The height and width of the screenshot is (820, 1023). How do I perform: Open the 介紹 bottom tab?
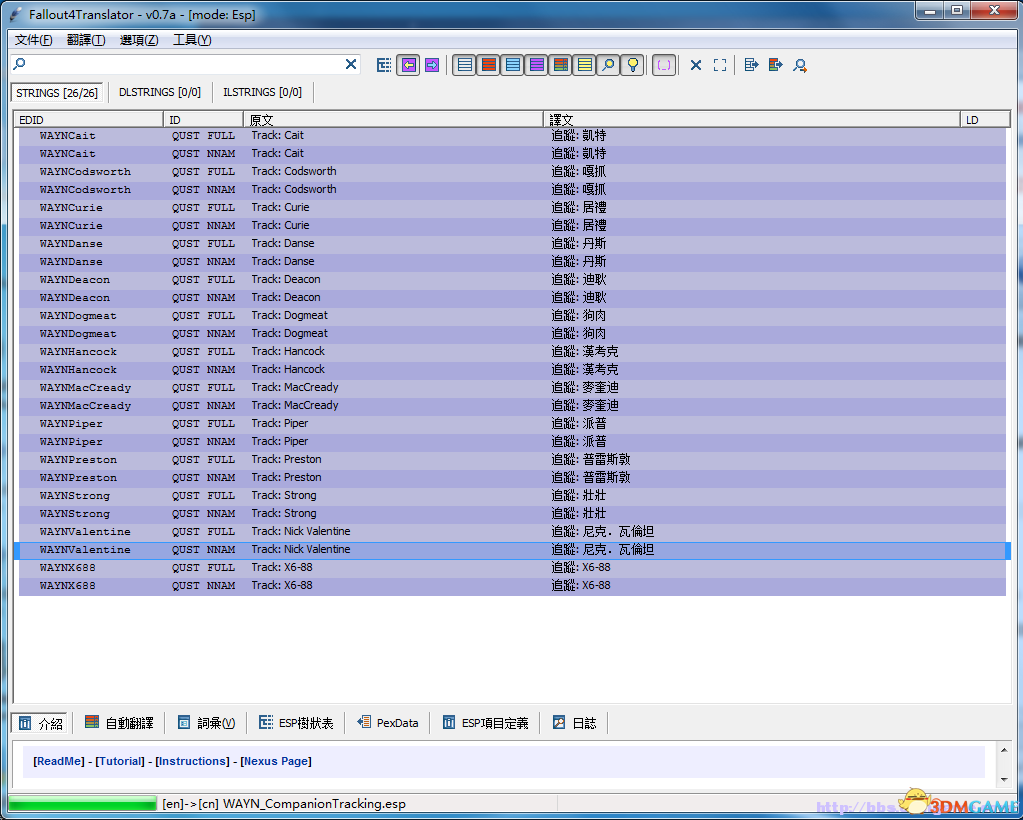pyautogui.click(x=40, y=723)
